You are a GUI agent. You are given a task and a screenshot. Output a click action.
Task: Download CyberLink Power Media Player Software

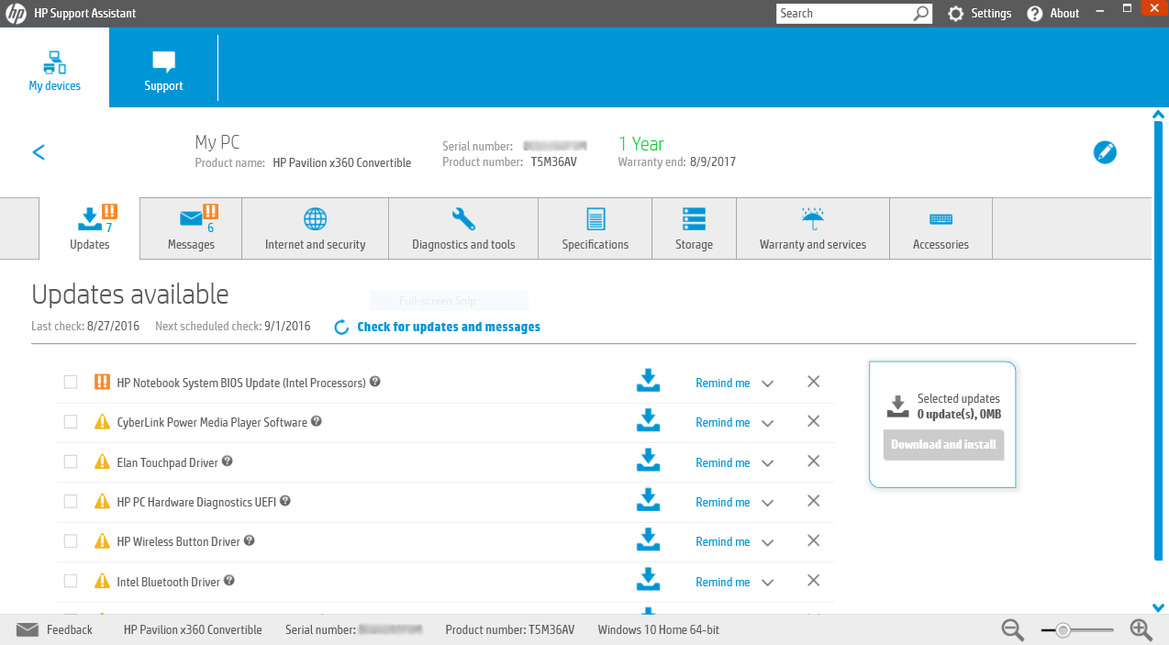pos(648,420)
